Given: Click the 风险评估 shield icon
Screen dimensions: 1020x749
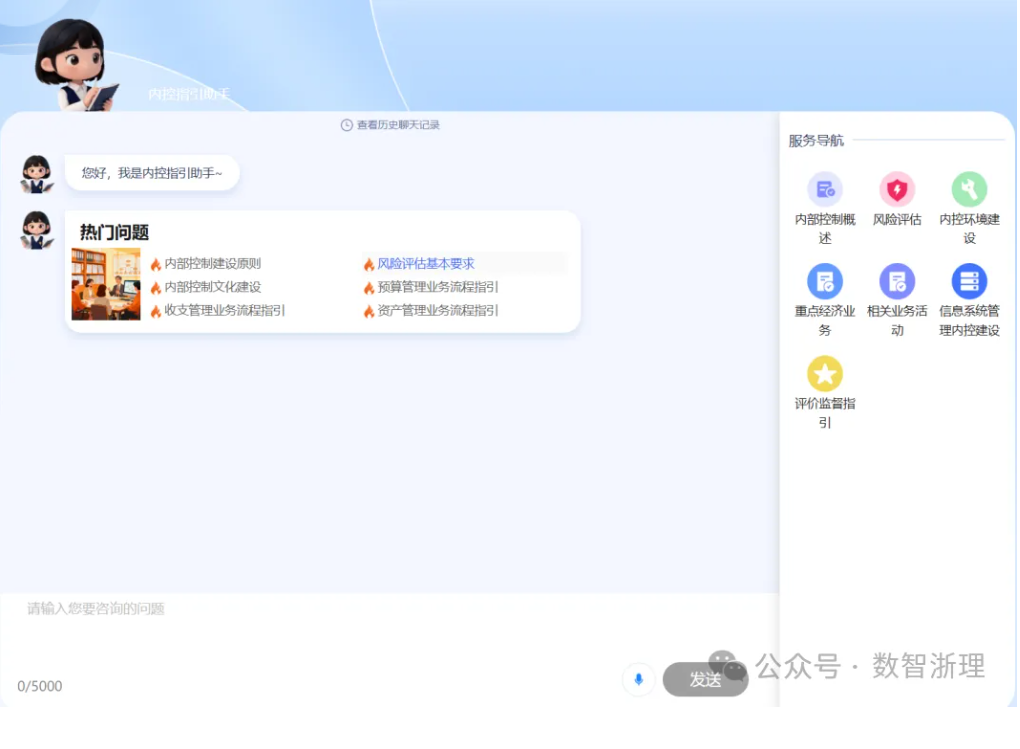Looking at the screenshot, I should click(897, 190).
